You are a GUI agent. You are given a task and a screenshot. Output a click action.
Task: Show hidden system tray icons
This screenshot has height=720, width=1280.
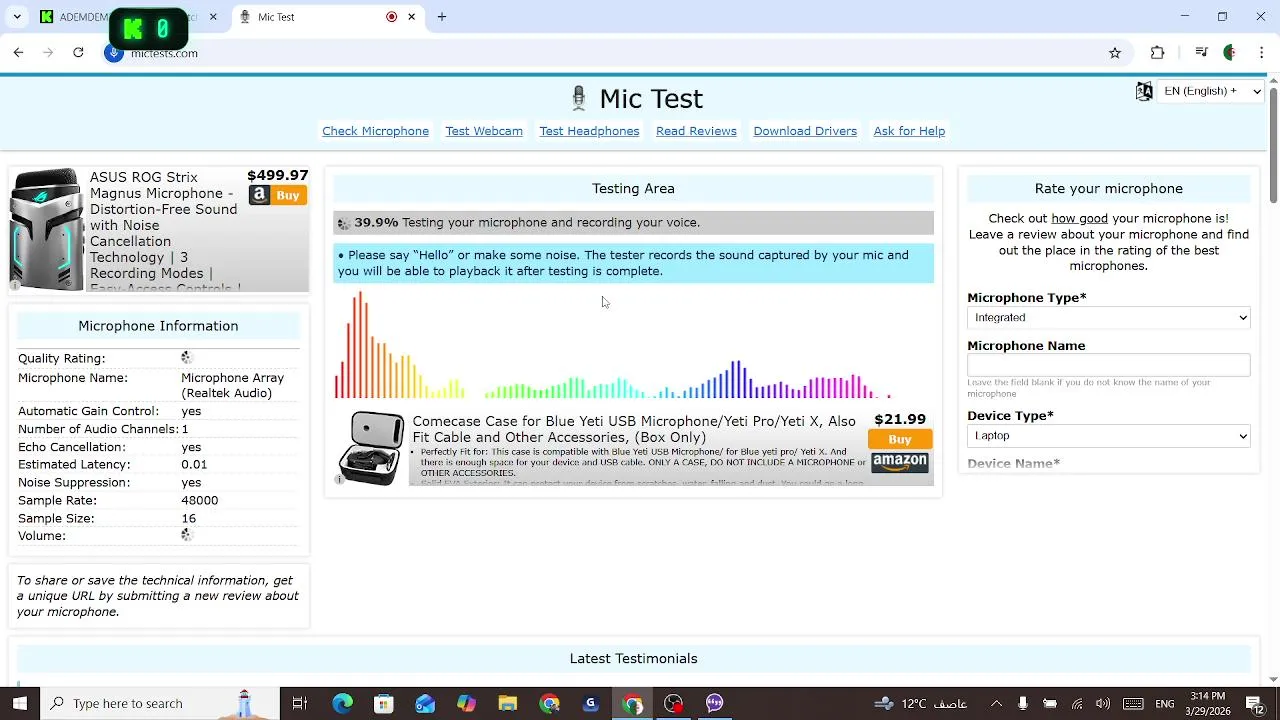[x=996, y=703]
